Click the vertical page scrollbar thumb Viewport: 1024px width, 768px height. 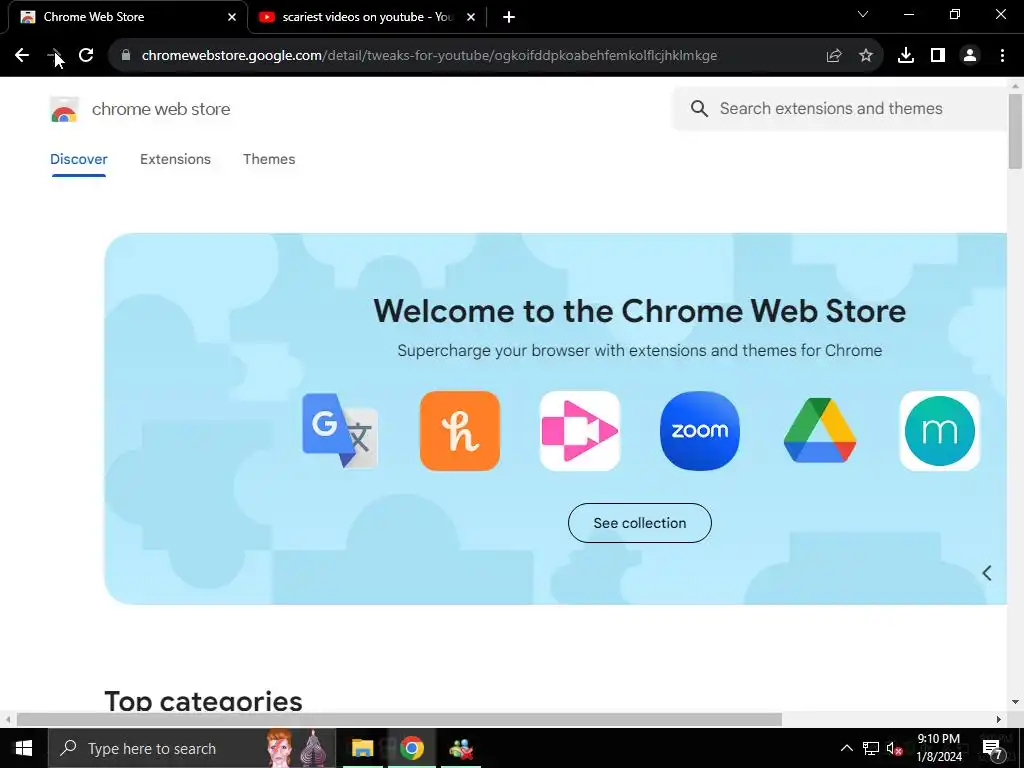point(1015,131)
